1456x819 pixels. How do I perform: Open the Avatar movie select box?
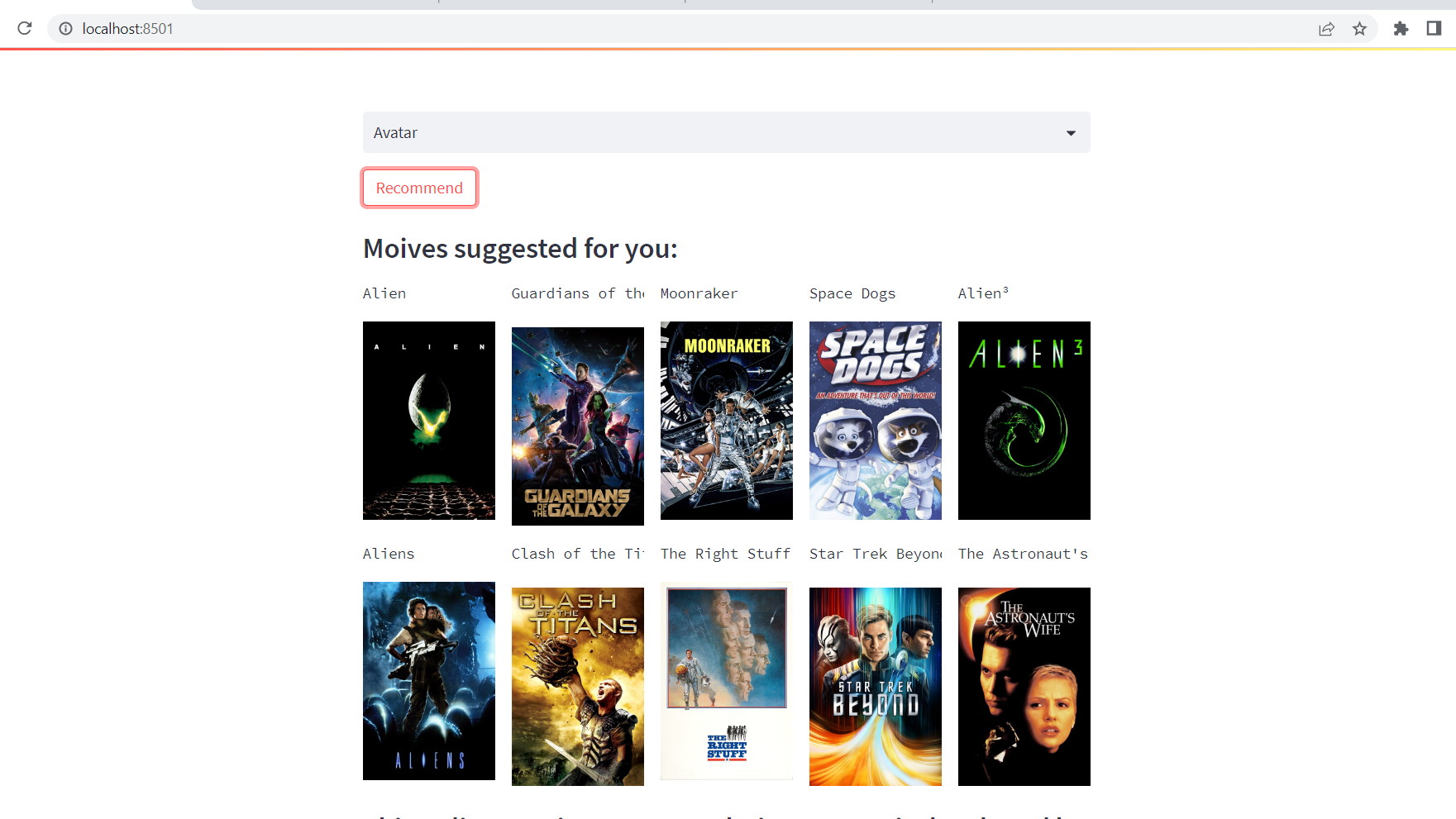coord(726,132)
